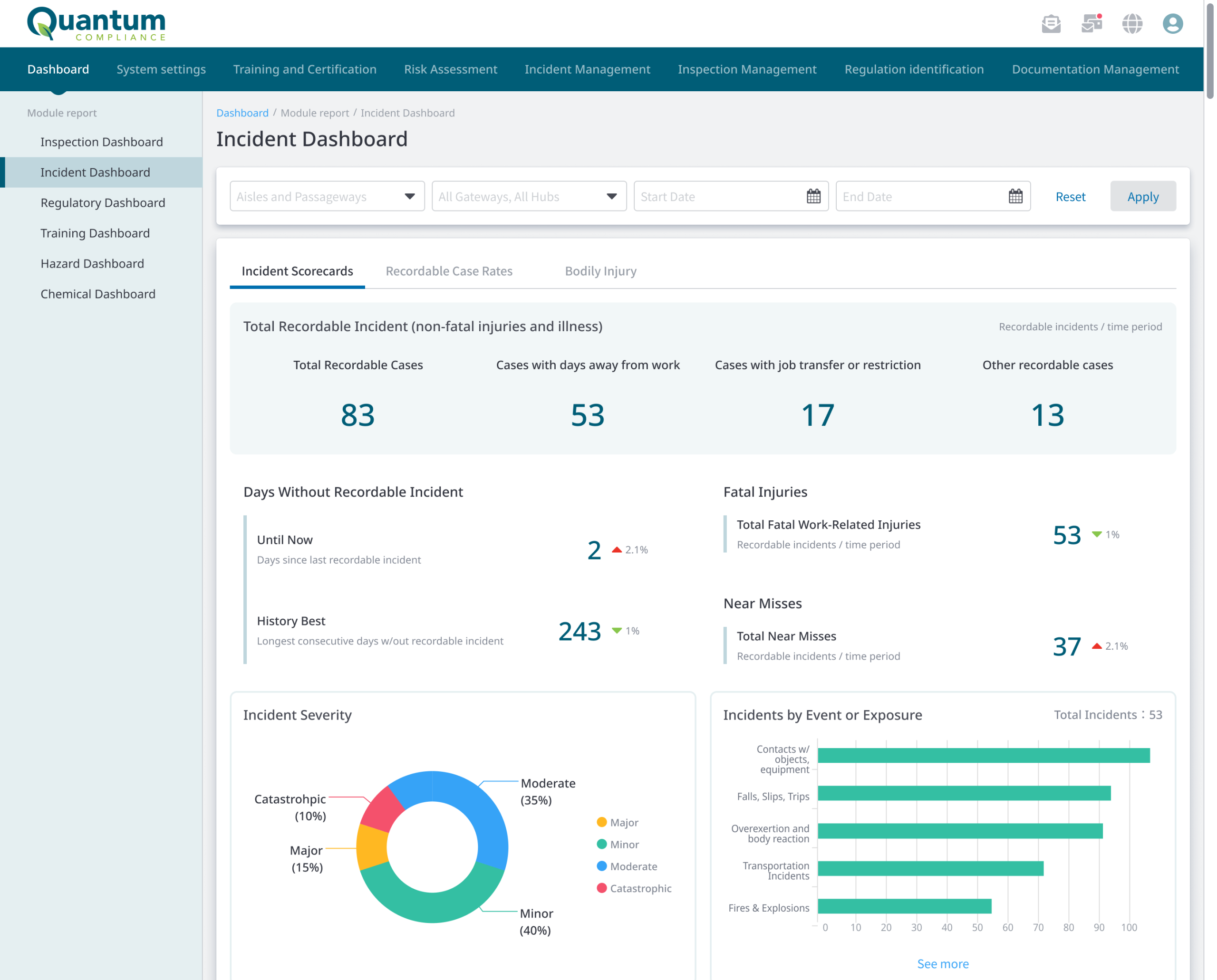The image size is (1217, 980).
Task: Click the Transportation Incidents bar
Action: (x=930, y=868)
